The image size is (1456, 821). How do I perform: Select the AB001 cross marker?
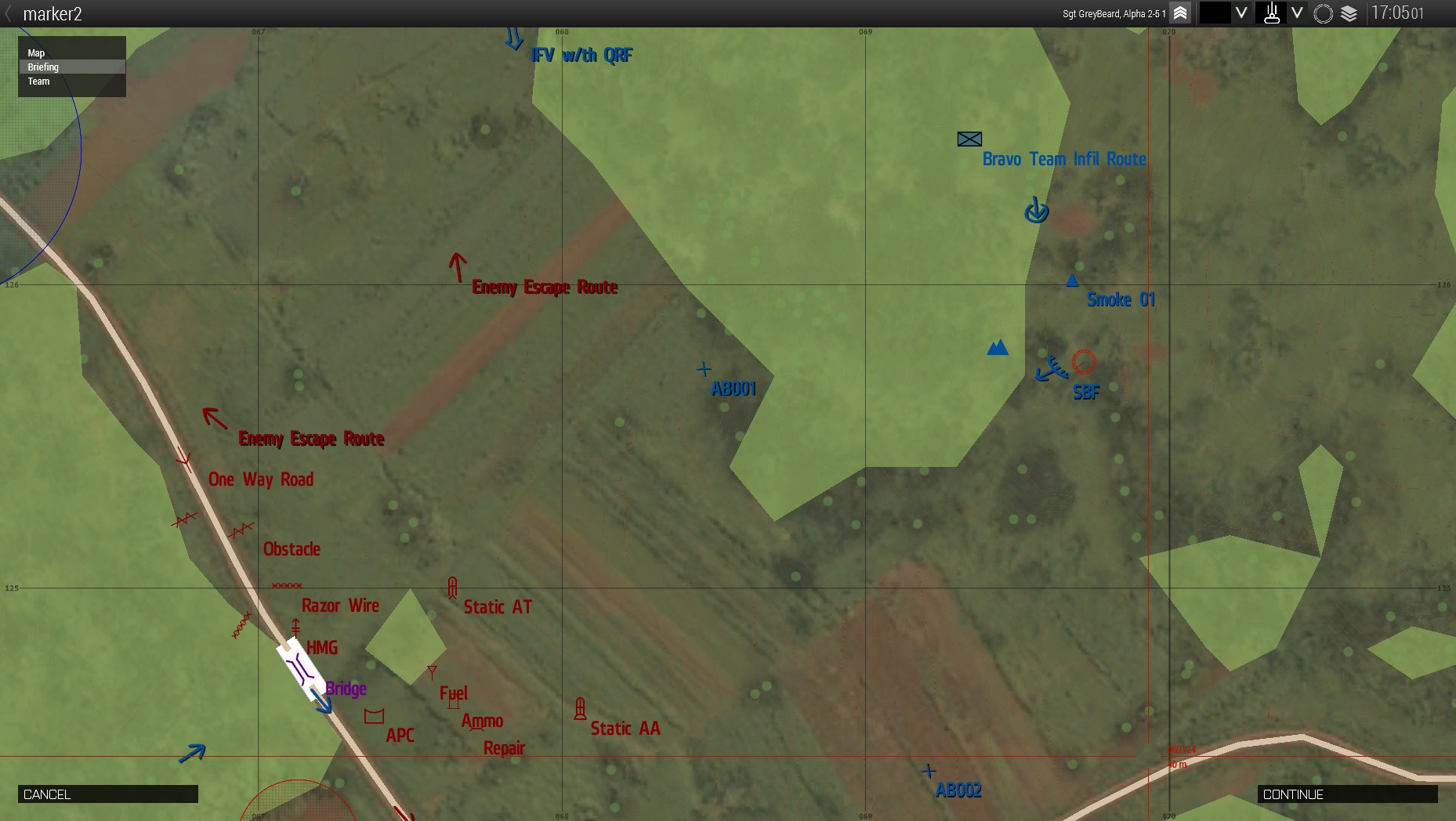tap(704, 369)
